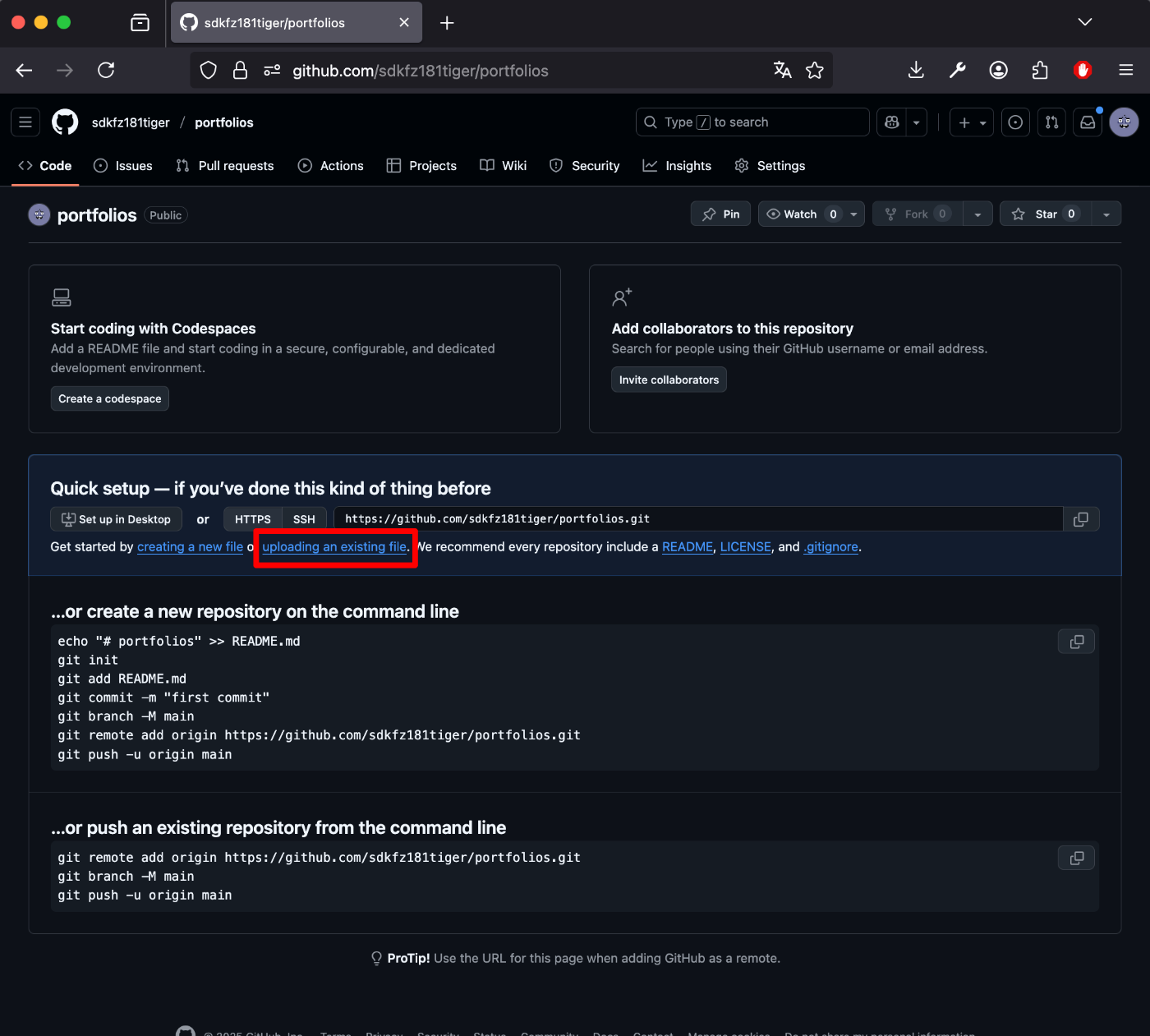Open the Pull requests tab
The height and width of the screenshot is (1036, 1150).
pyautogui.click(x=225, y=166)
